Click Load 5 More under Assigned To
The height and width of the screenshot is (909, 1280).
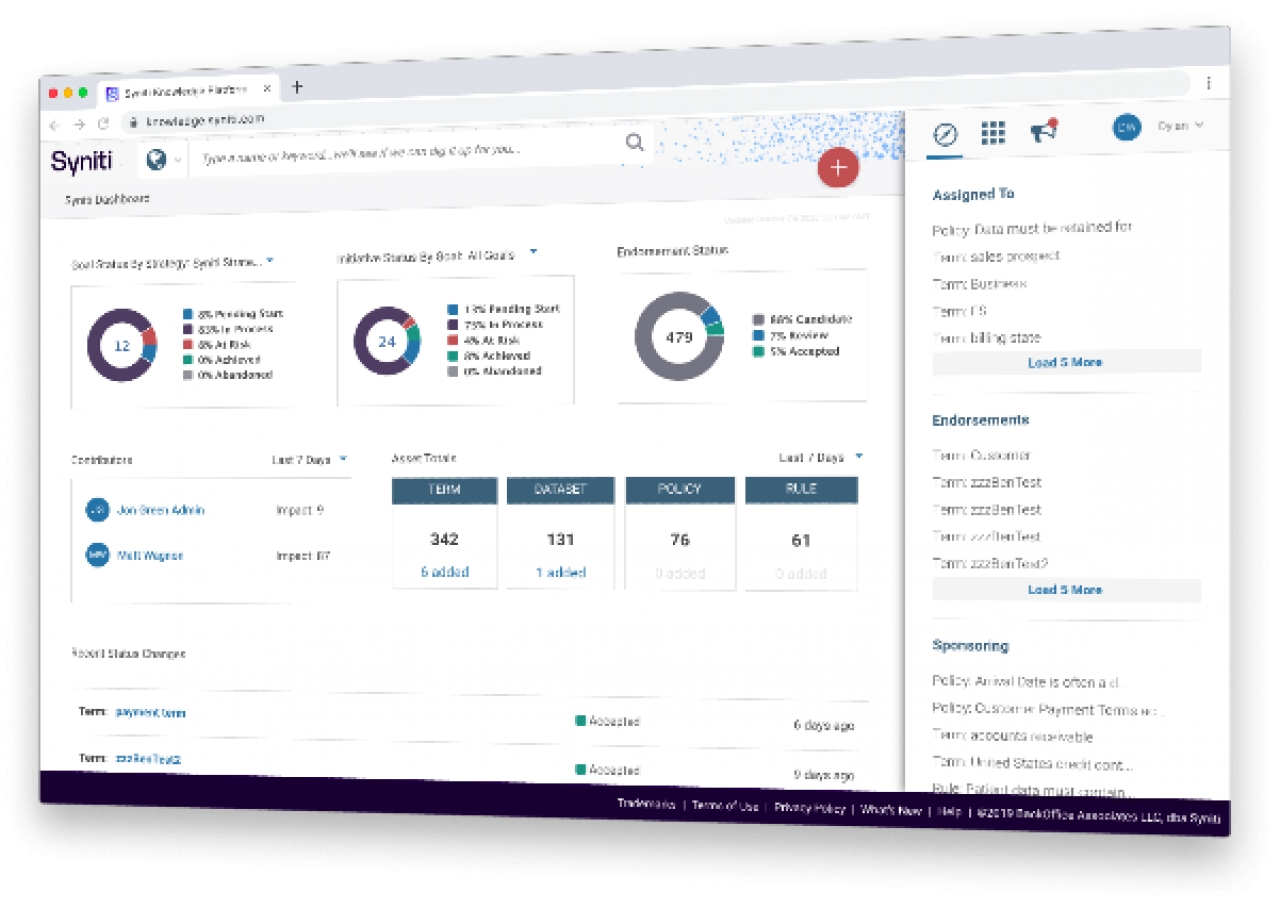coord(1066,361)
